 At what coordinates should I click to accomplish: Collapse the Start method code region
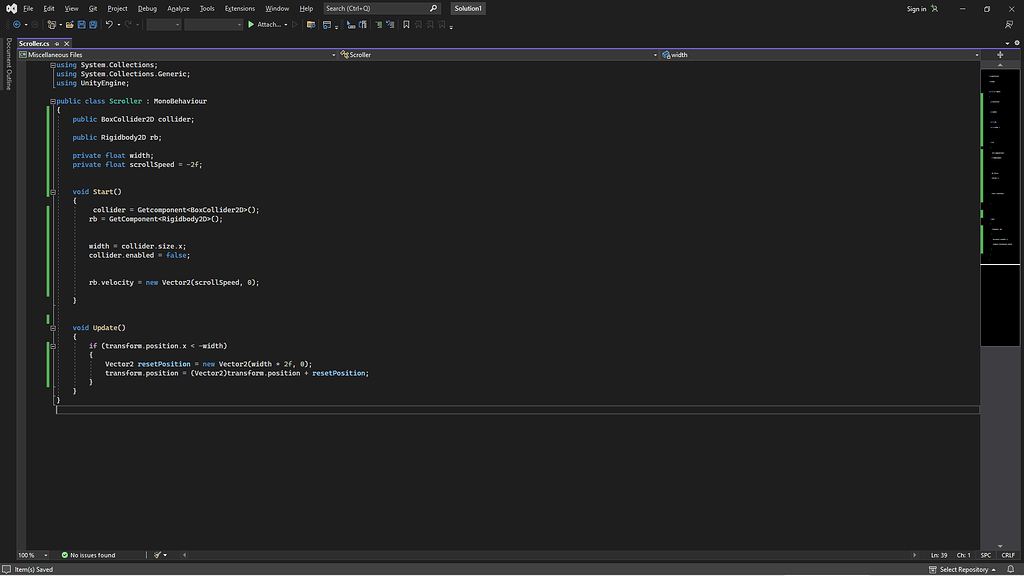(x=51, y=191)
